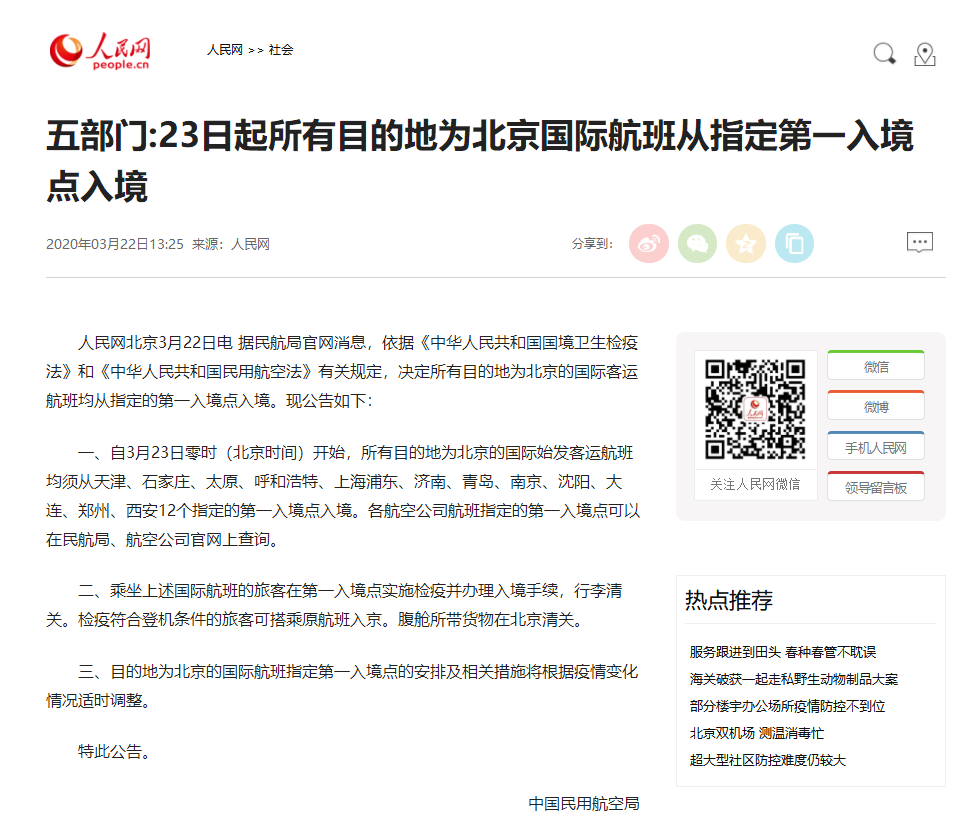Viewport: 957px width, 827px height.
Task: Click the WeChat QR code image
Action: tap(755, 409)
